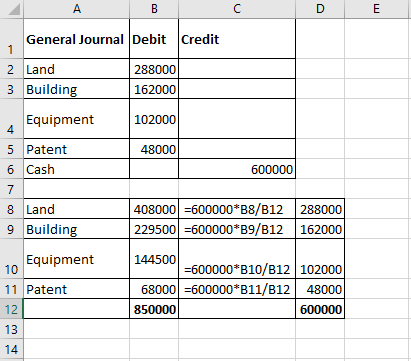Select the 'Patent' cell in row 11
411x361 pixels.
pos(77,289)
